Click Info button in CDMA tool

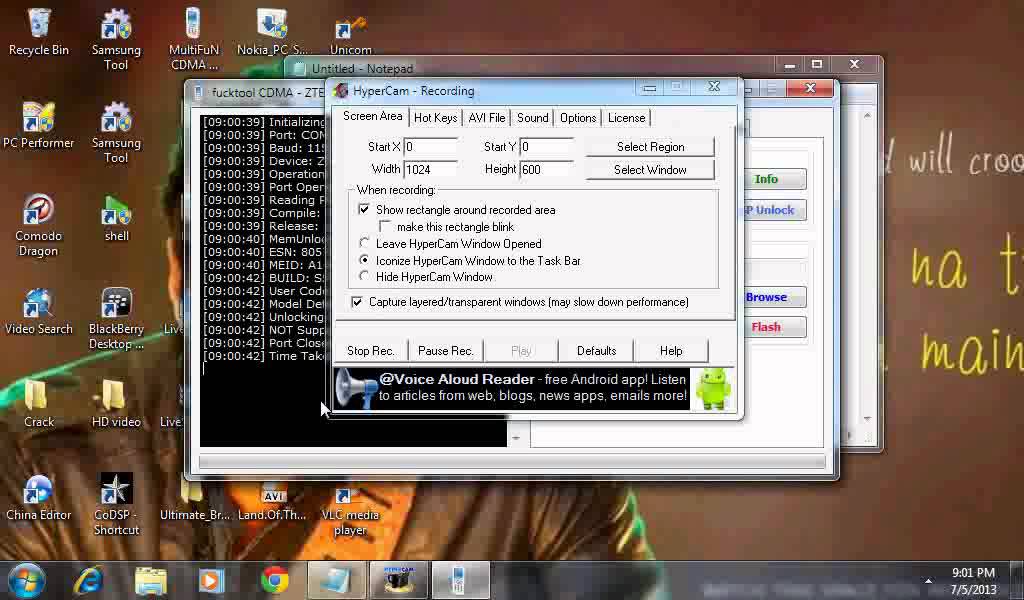pyautogui.click(x=775, y=179)
